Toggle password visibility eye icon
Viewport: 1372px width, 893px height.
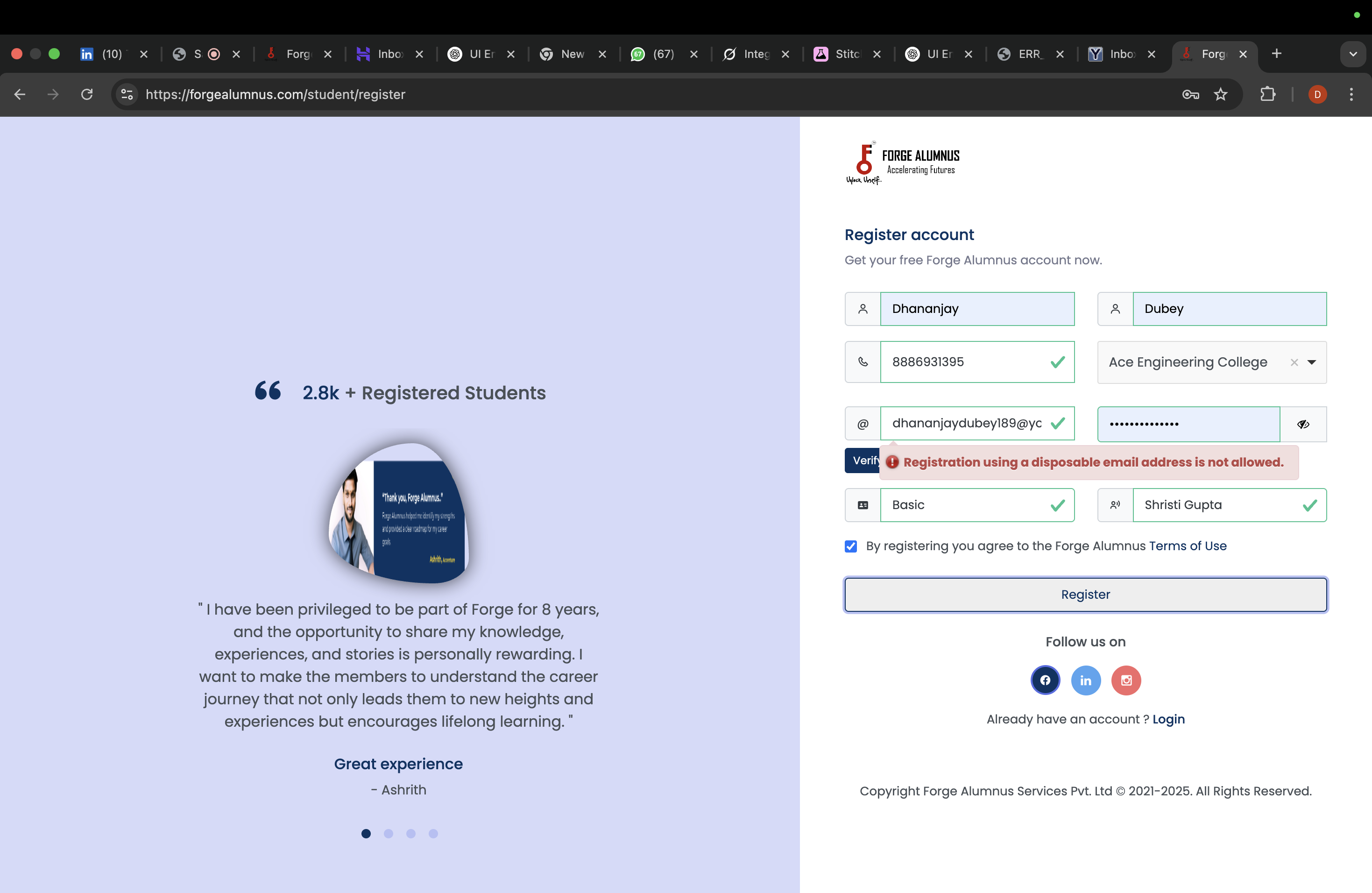click(x=1303, y=424)
